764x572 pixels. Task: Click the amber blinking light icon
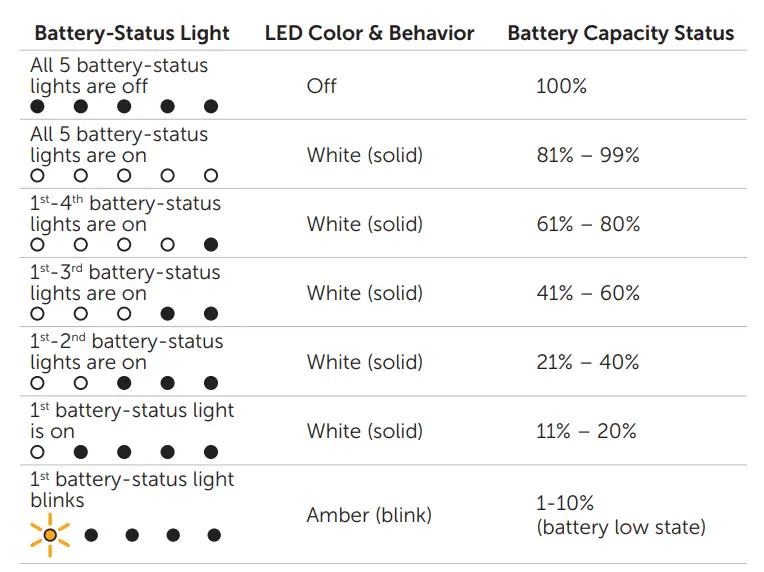(49, 535)
